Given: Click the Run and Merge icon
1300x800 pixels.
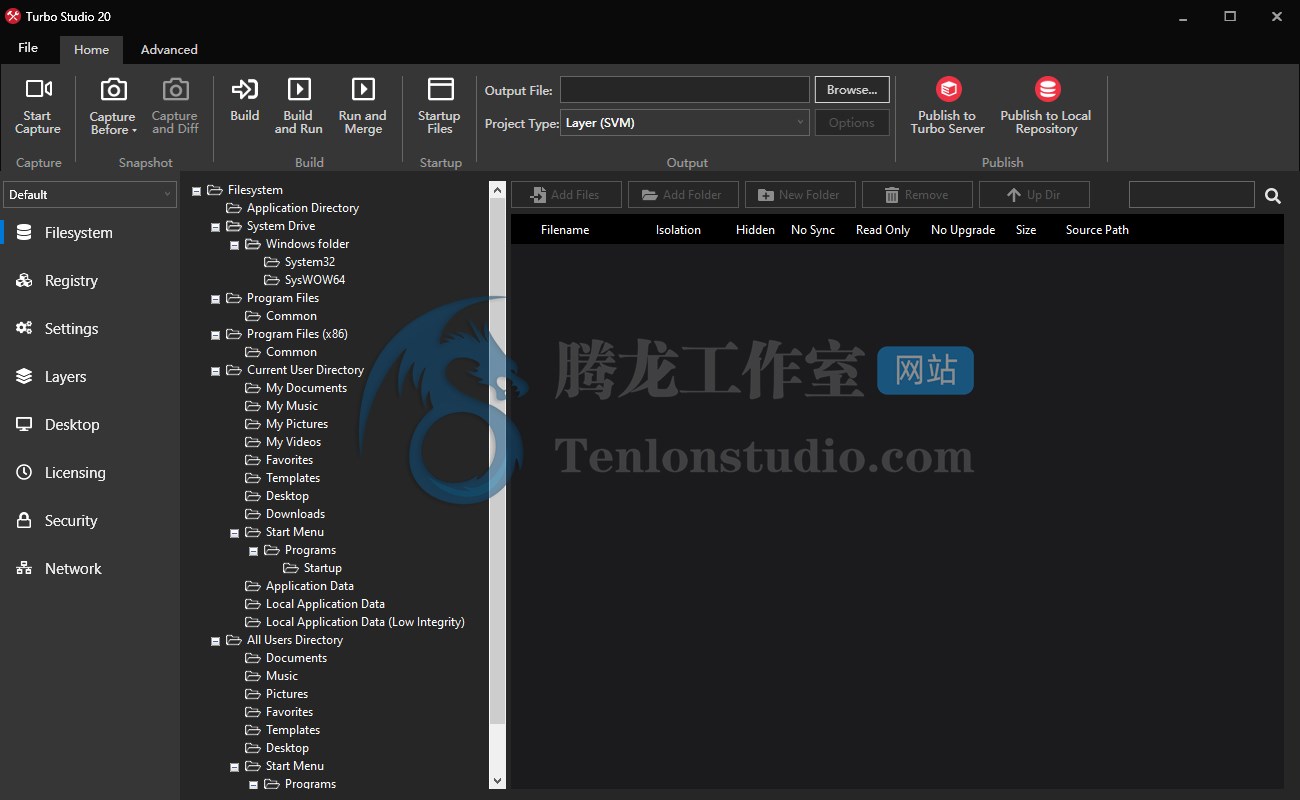Looking at the screenshot, I should click(363, 89).
